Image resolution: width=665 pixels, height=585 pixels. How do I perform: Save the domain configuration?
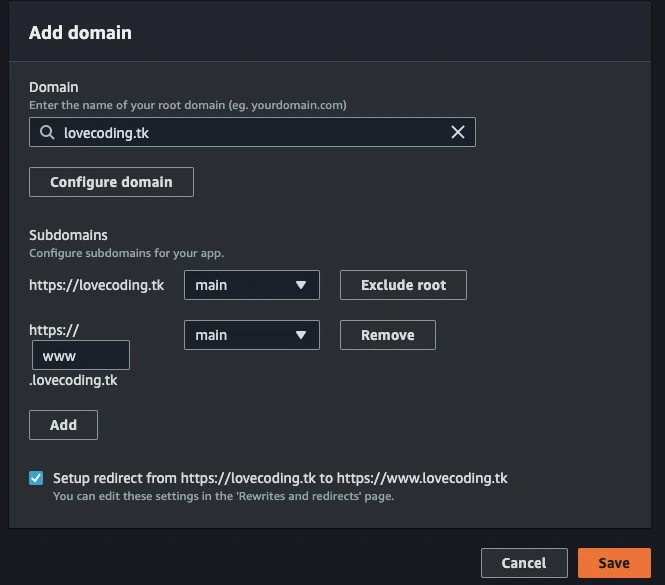click(613, 563)
